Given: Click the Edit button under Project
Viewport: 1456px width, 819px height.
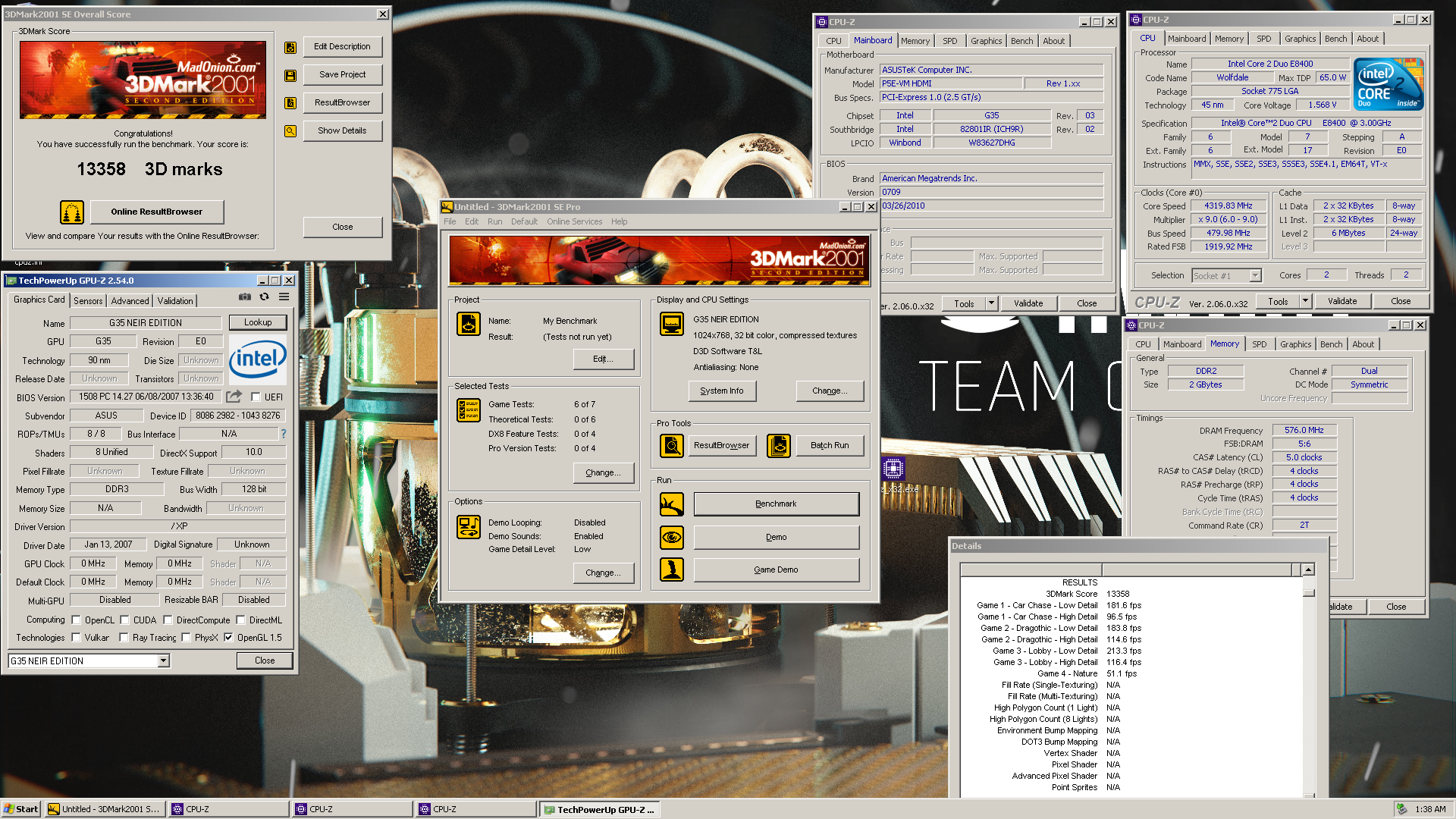Looking at the screenshot, I should (x=603, y=359).
